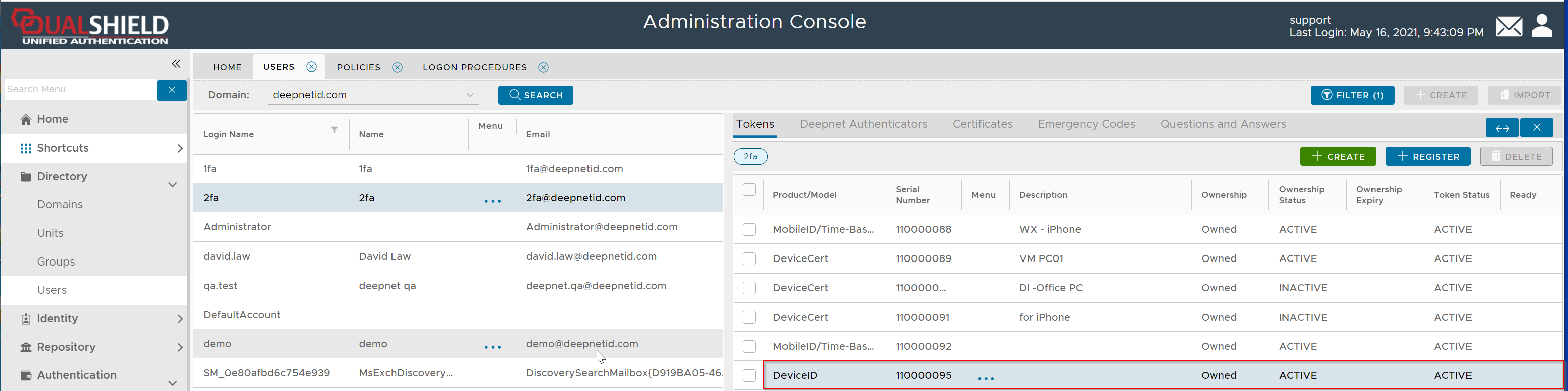Click into the Search Menu field

pyautogui.click(x=79, y=90)
